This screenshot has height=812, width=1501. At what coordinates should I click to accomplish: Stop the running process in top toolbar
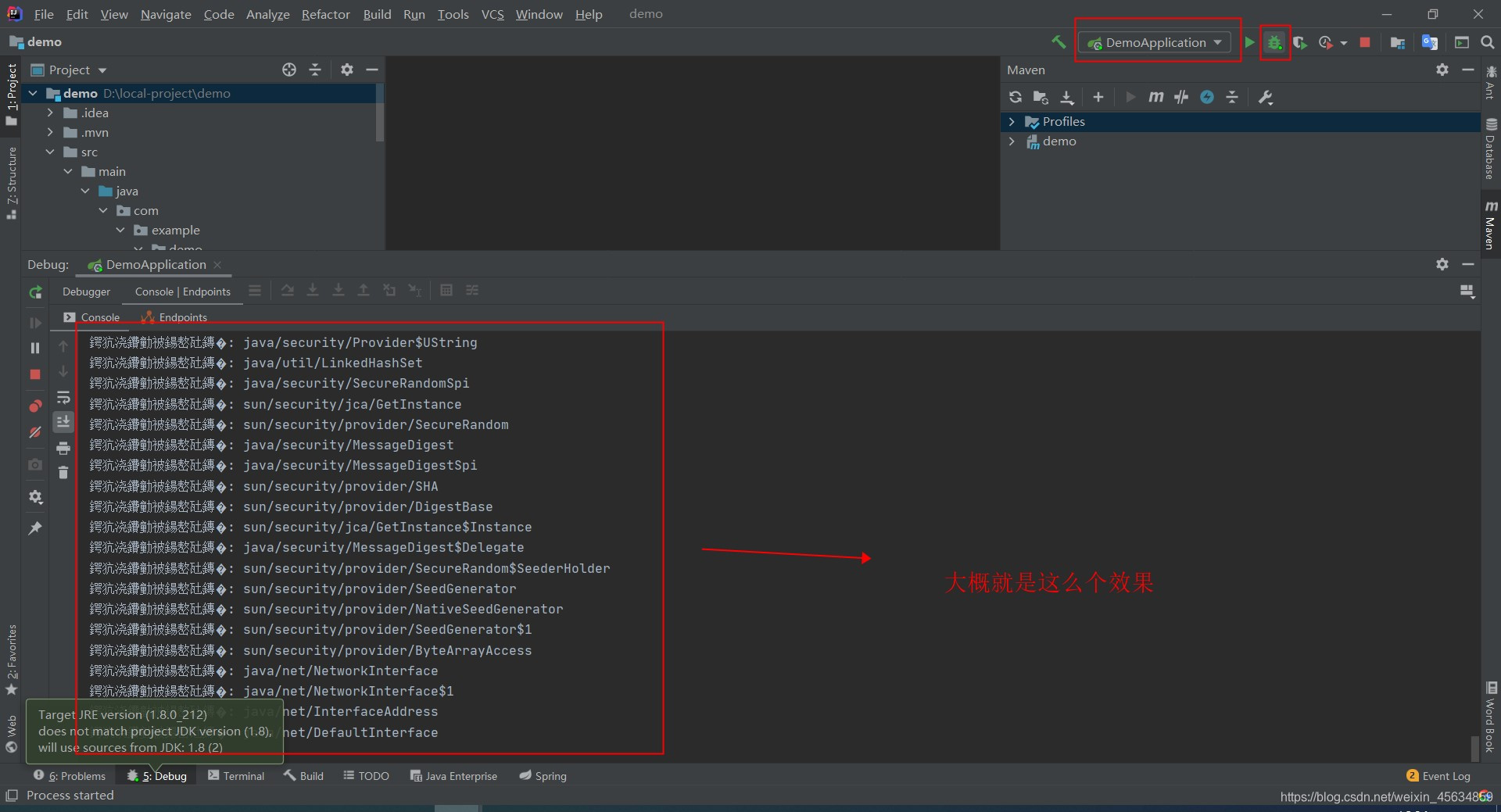click(x=1365, y=42)
